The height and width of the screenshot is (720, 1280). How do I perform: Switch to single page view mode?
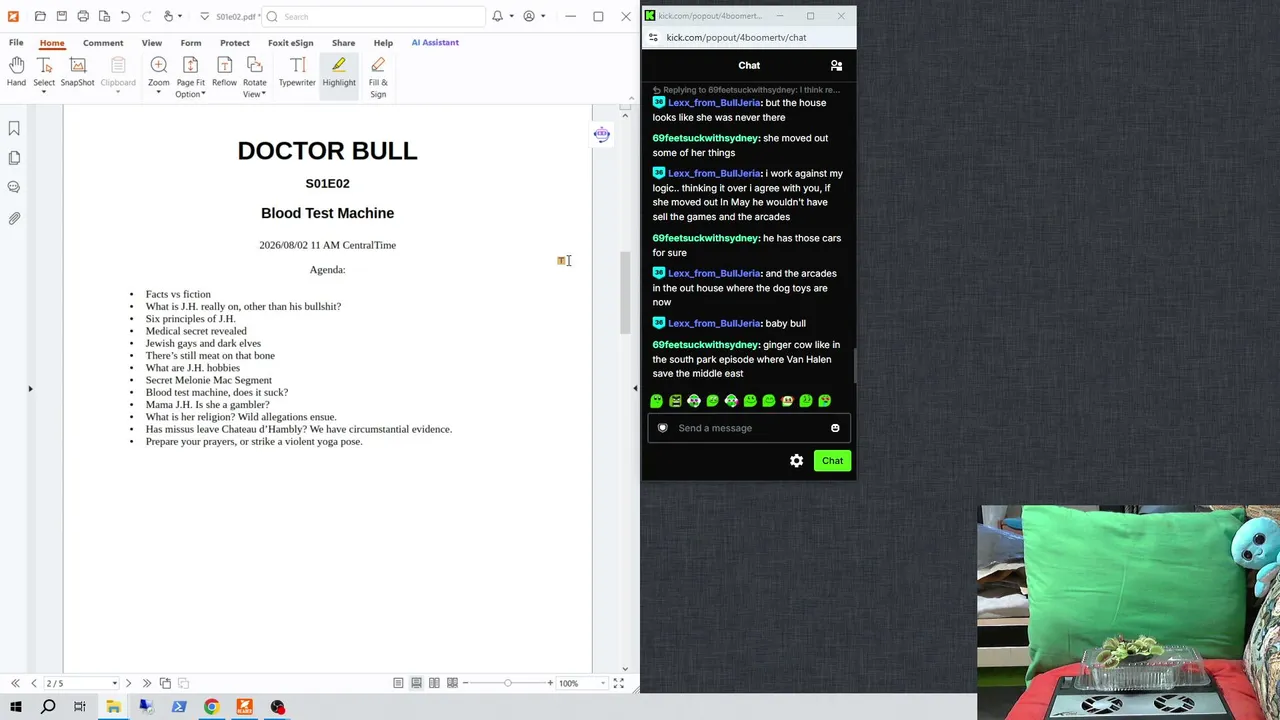(x=398, y=683)
